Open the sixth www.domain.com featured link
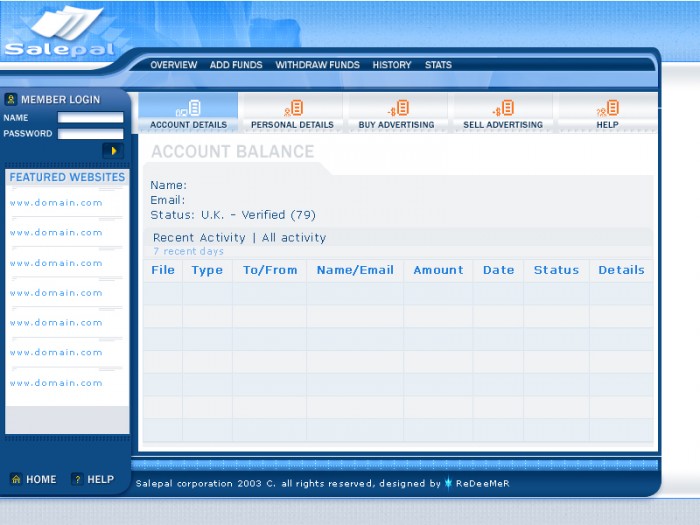The height and width of the screenshot is (525, 700). click(56, 352)
